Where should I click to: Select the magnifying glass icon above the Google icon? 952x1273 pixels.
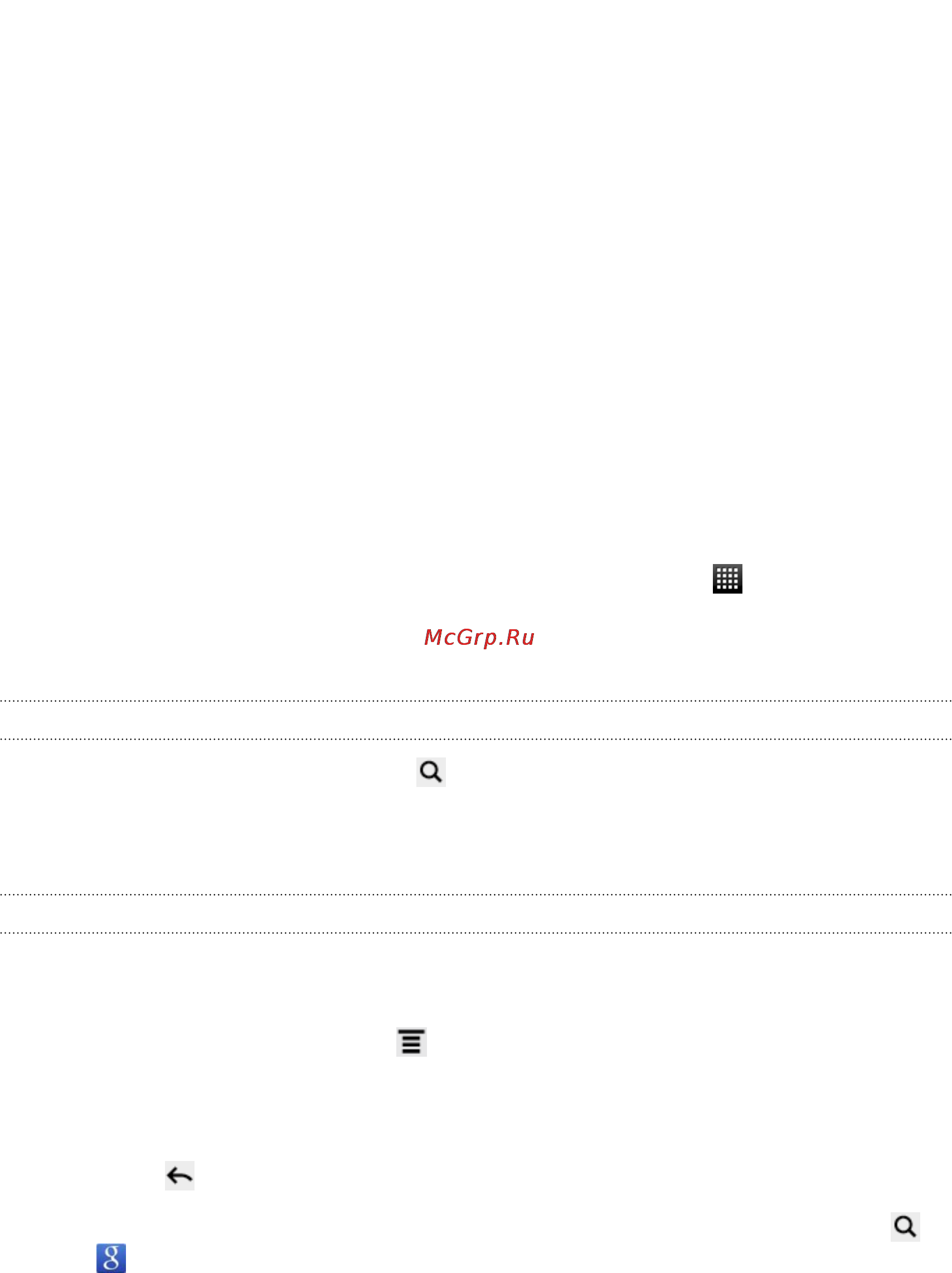click(x=905, y=1226)
